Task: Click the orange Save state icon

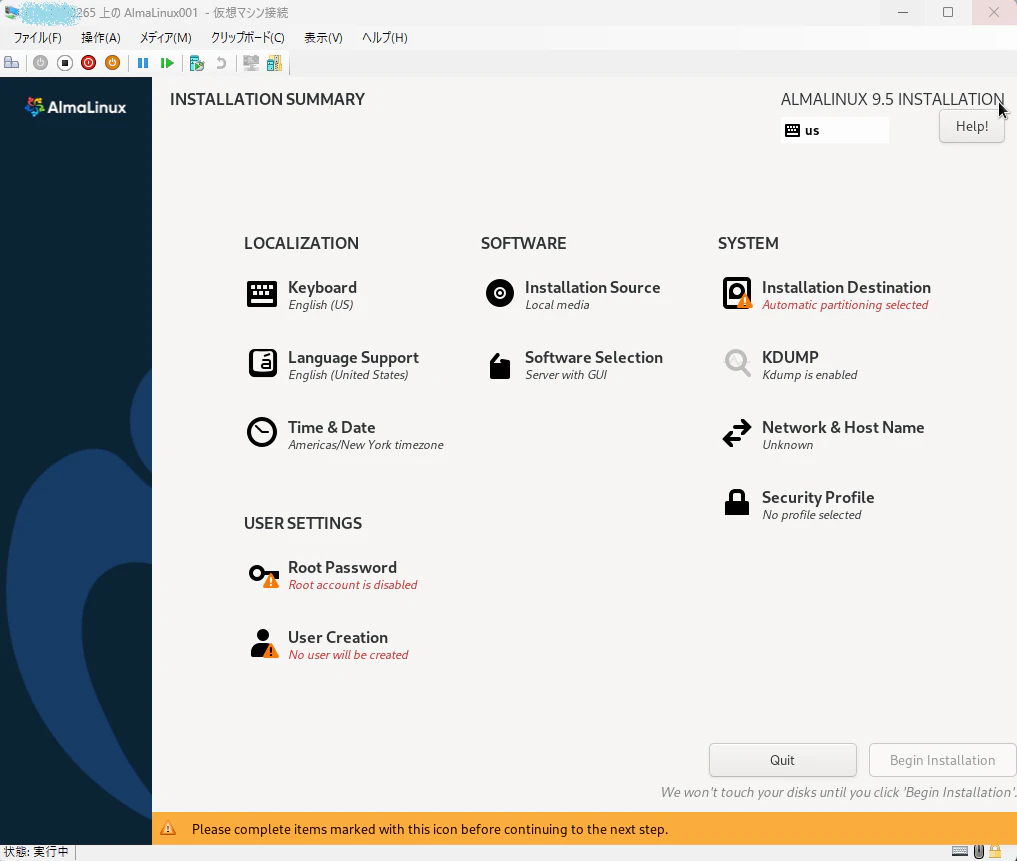Action: click(x=112, y=63)
